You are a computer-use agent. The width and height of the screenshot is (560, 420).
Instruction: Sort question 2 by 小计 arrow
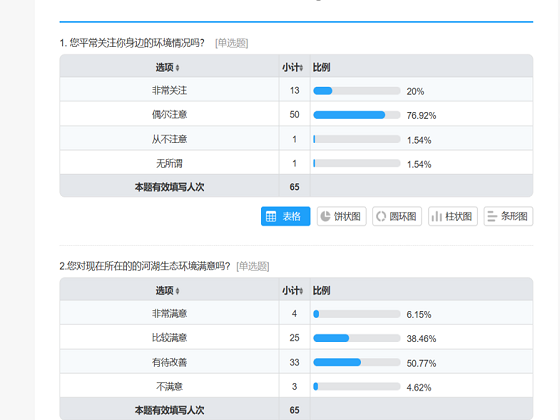pyautogui.click(x=301, y=291)
